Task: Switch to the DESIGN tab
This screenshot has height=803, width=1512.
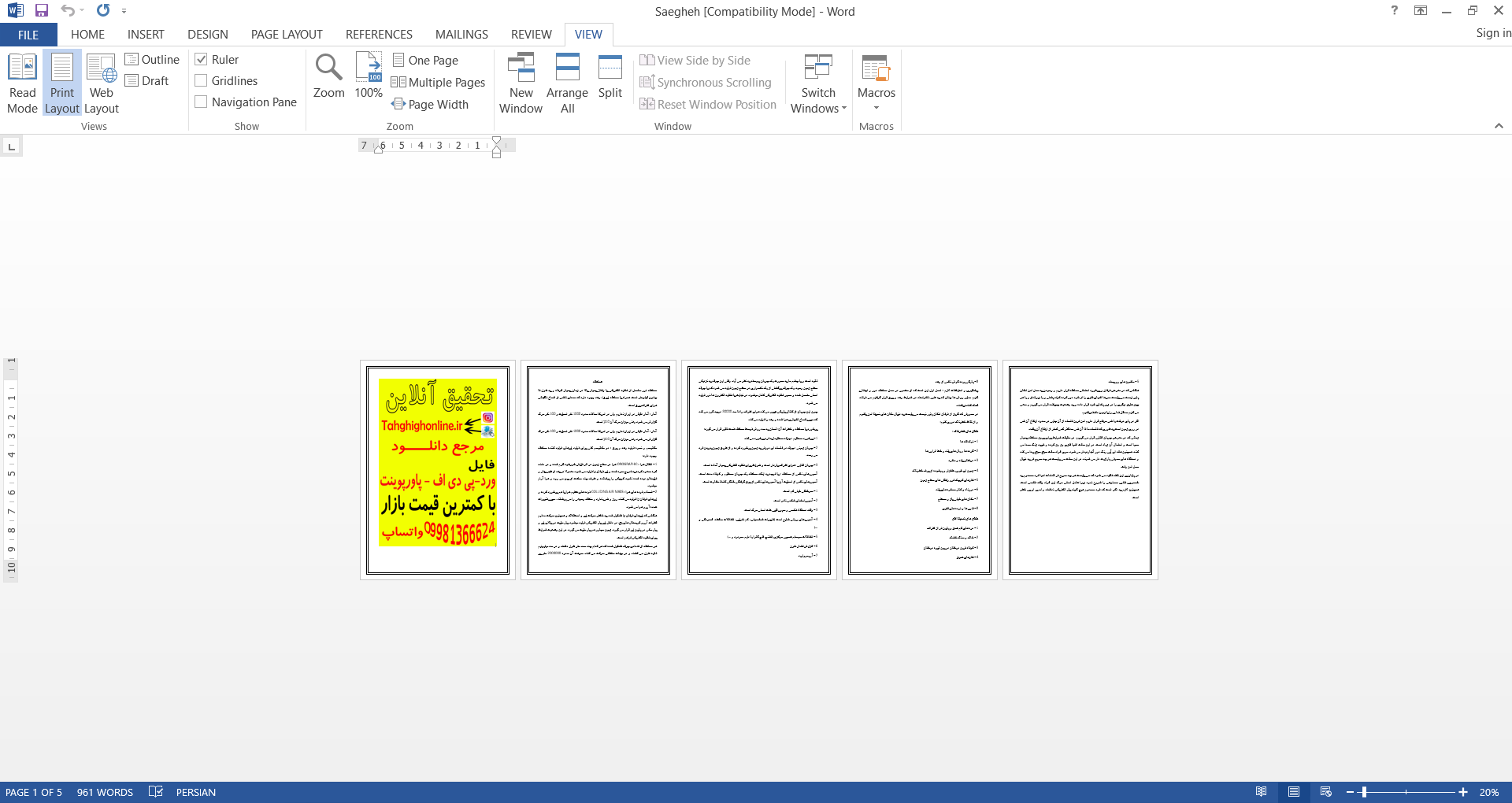Action: coord(208,35)
